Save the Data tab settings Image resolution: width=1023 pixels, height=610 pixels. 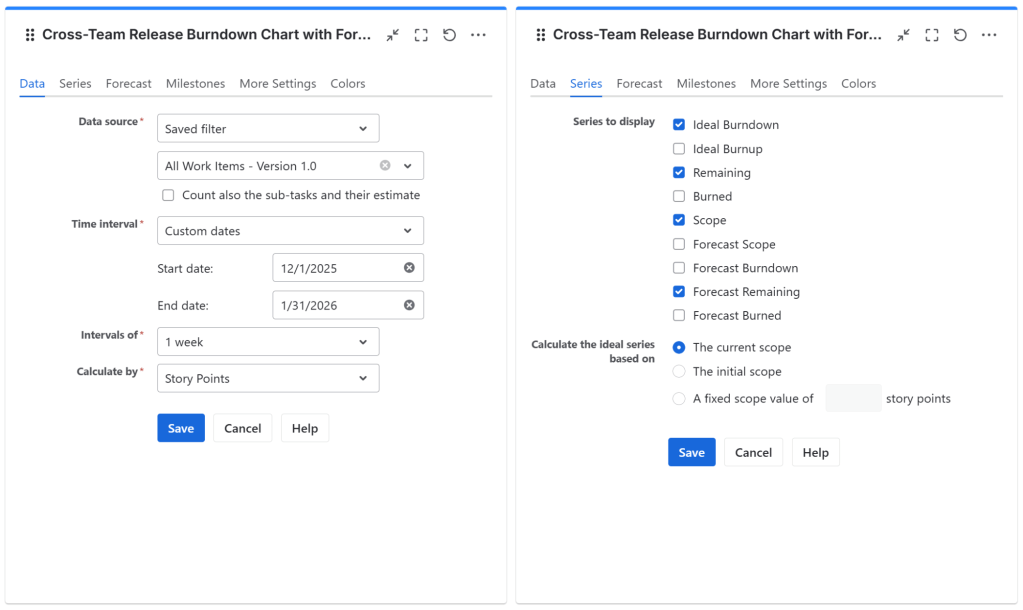pyautogui.click(x=181, y=428)
